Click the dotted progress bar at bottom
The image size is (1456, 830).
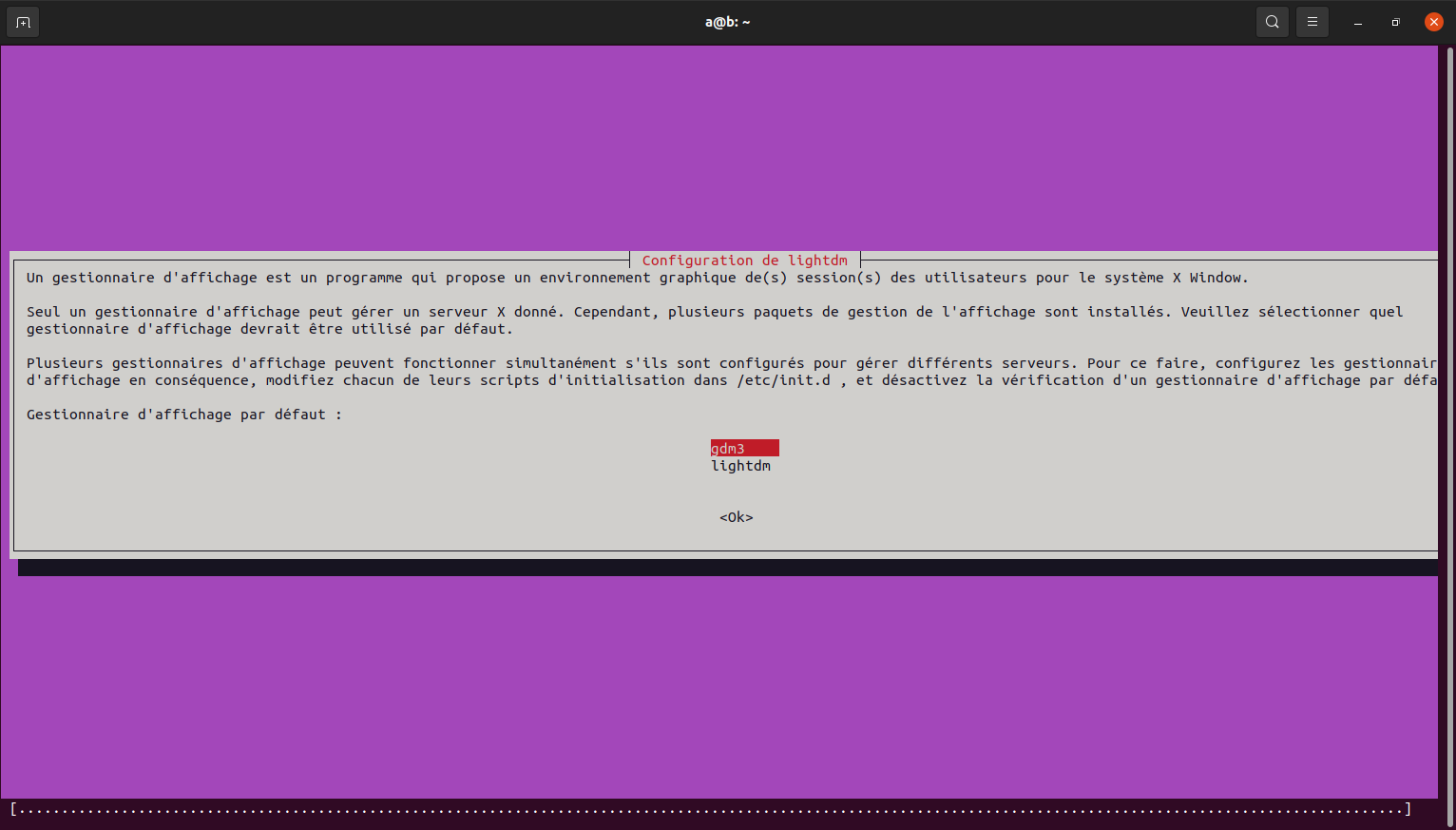pos(710,810)
